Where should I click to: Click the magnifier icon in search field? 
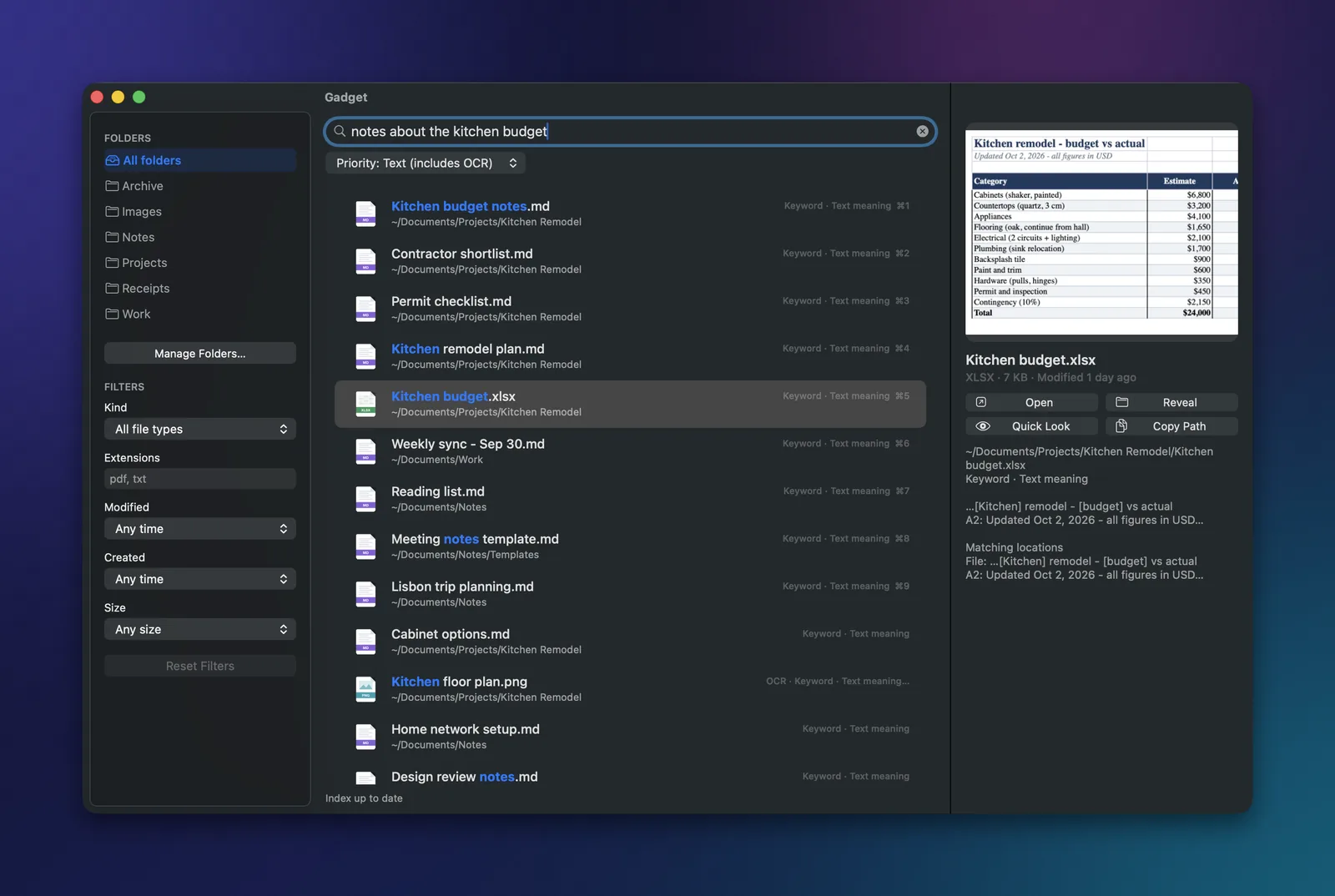[x=340, y=131]
